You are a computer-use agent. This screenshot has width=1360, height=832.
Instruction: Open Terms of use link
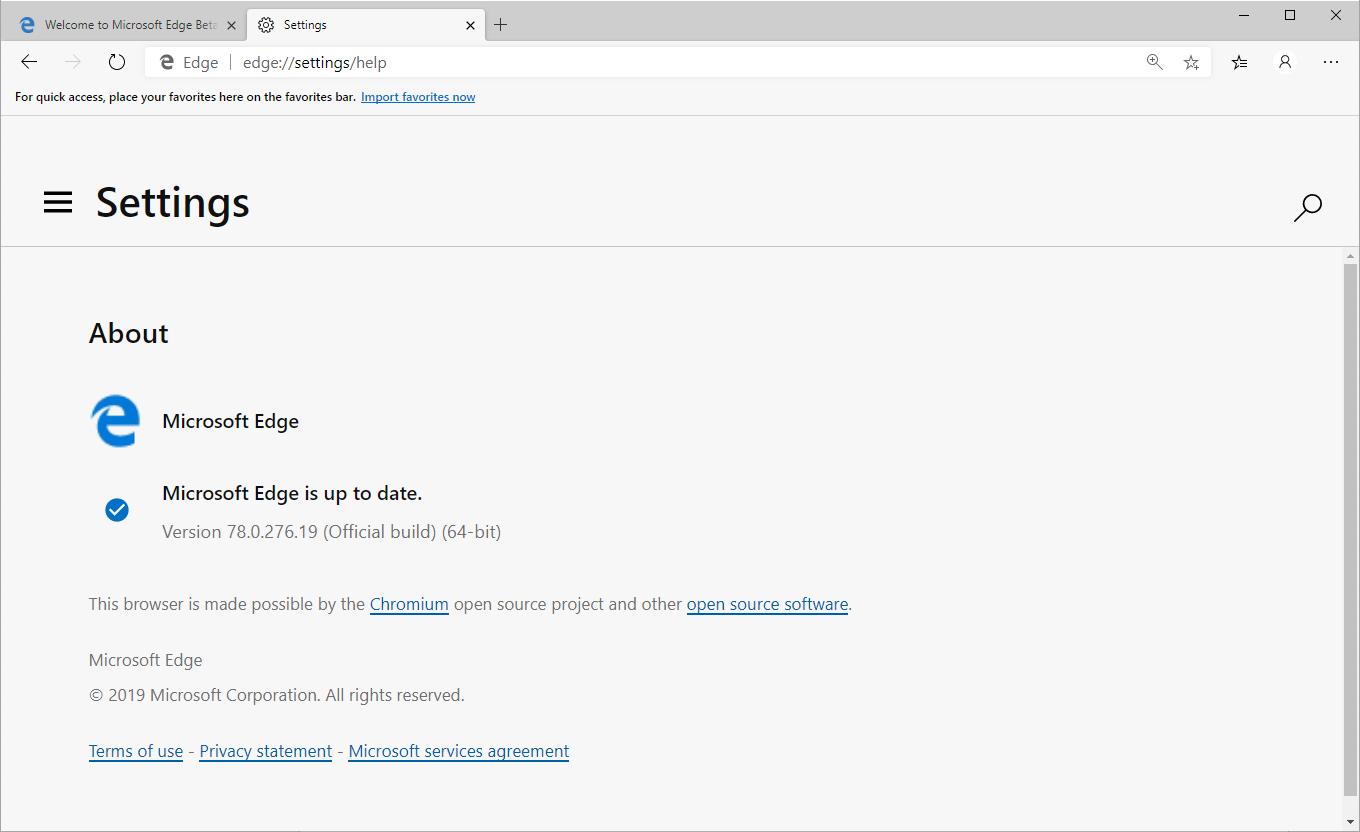tap(136, 751)
